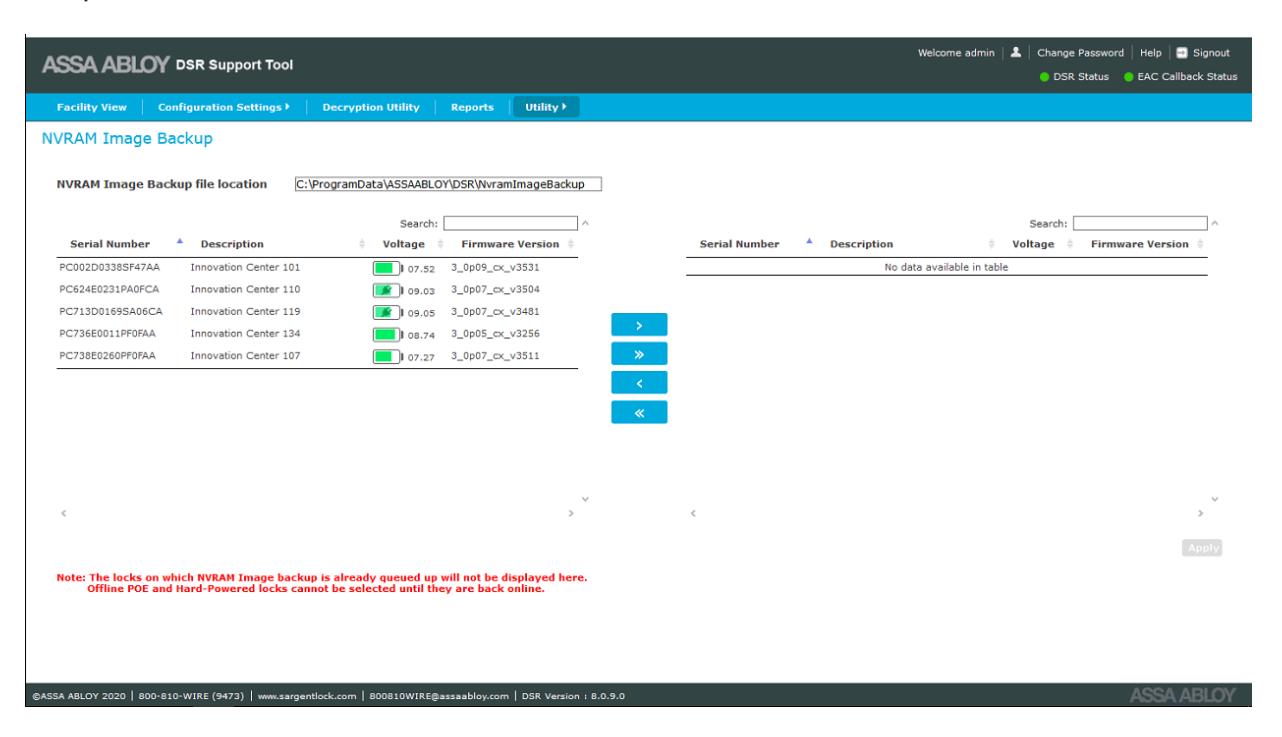Click battery icon for Innovation Center 107

[x=386, y=356]
